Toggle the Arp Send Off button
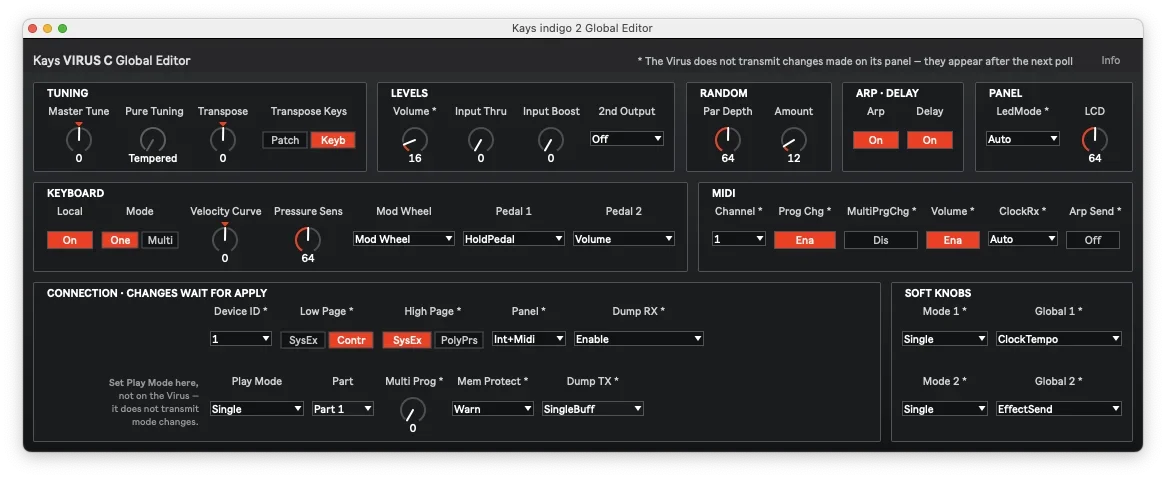 click(x=1092, y=240)
